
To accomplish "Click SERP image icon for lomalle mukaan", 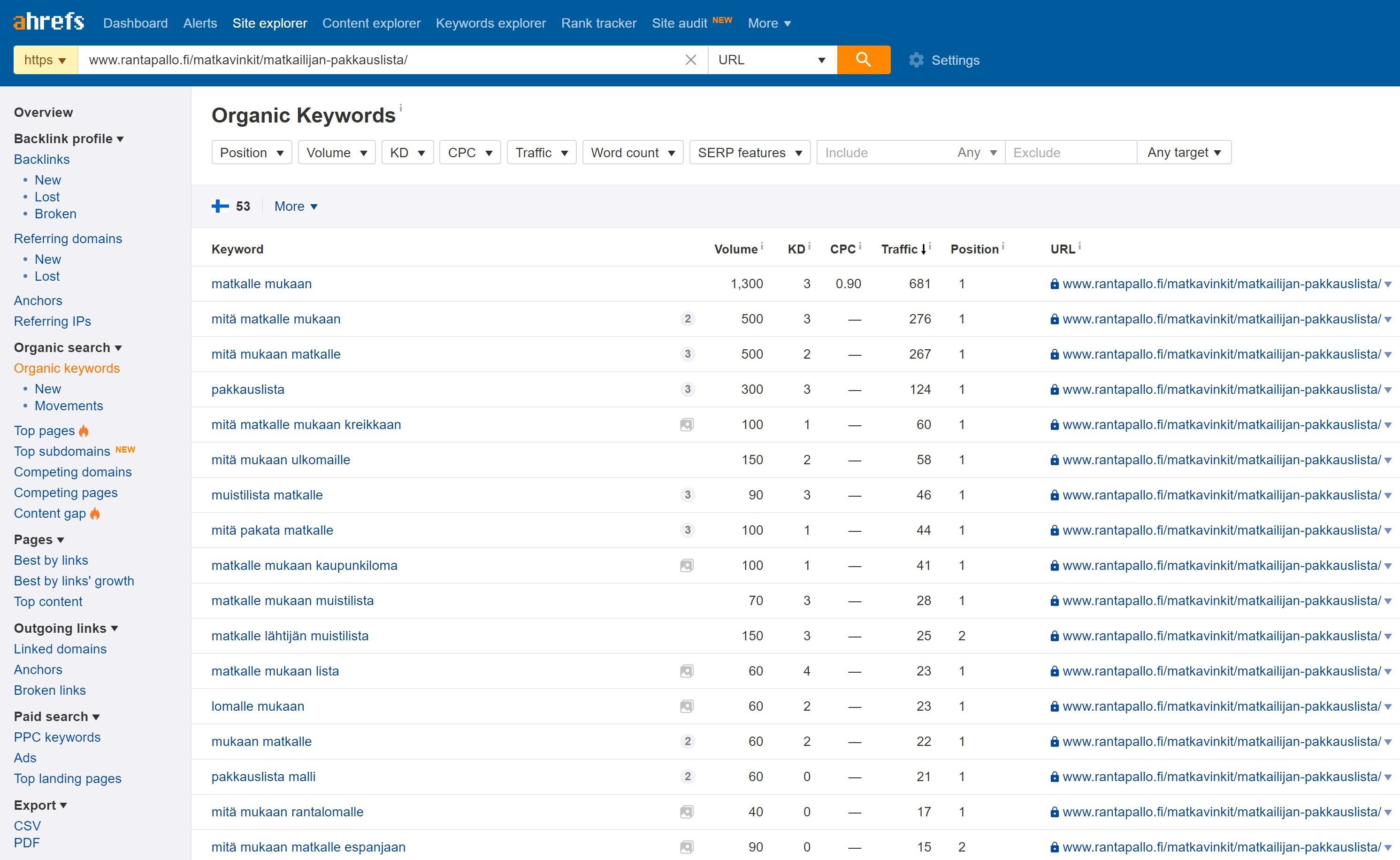I will tap(687, 706).
